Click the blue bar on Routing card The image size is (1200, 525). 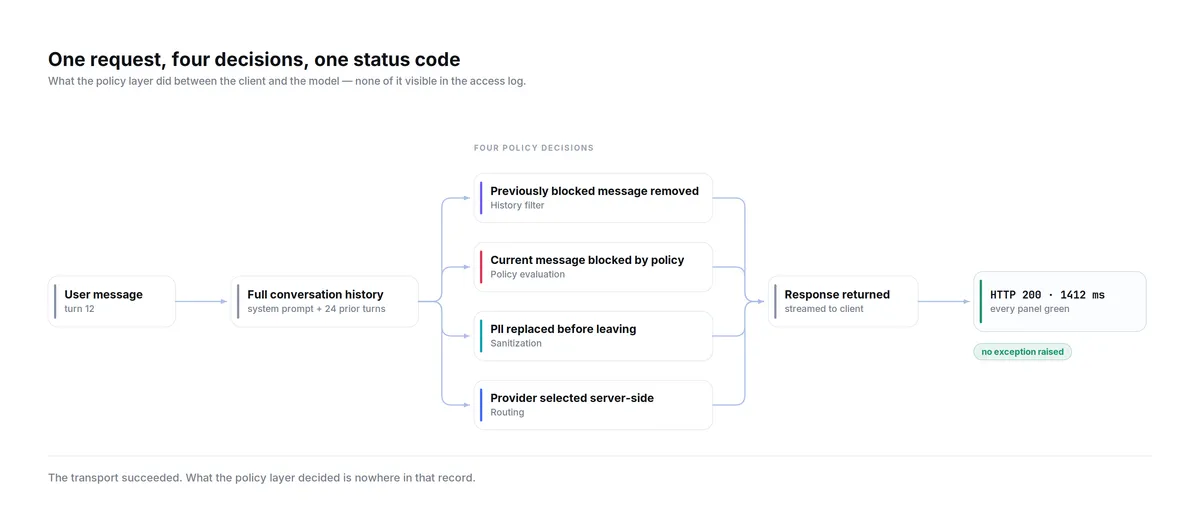pyautogui.click(x=481, y=405)
